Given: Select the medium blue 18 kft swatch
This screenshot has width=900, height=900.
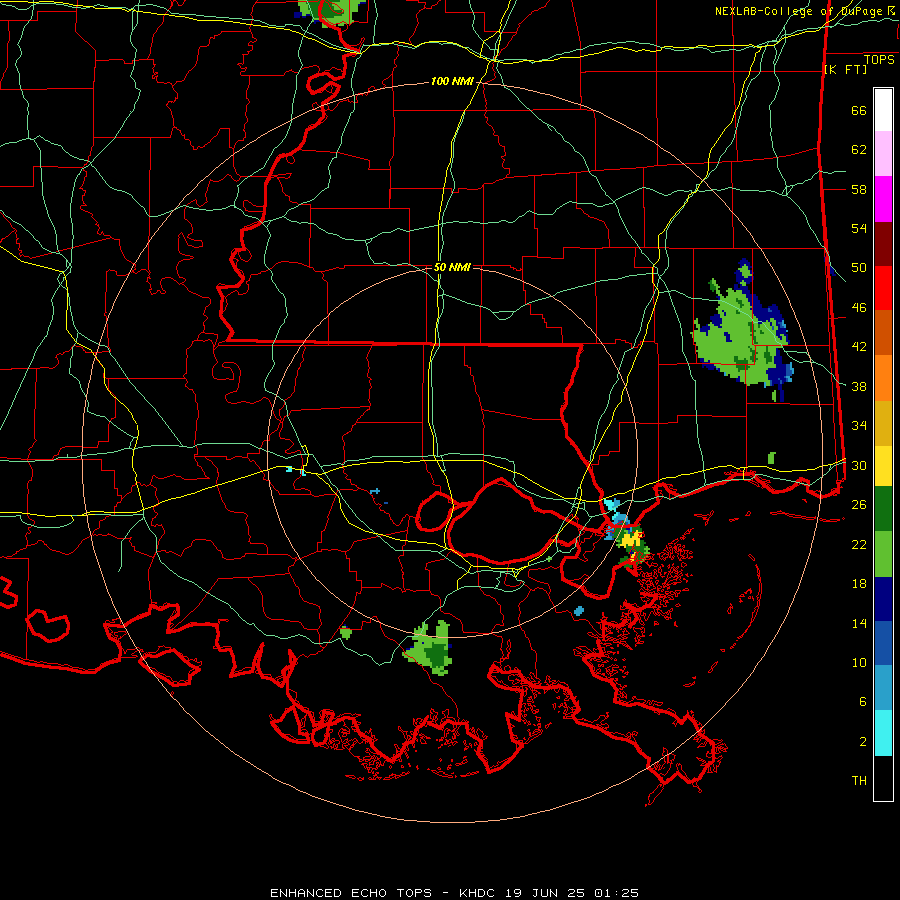Looking at the screenshot, I should click(x=883, y=643).
